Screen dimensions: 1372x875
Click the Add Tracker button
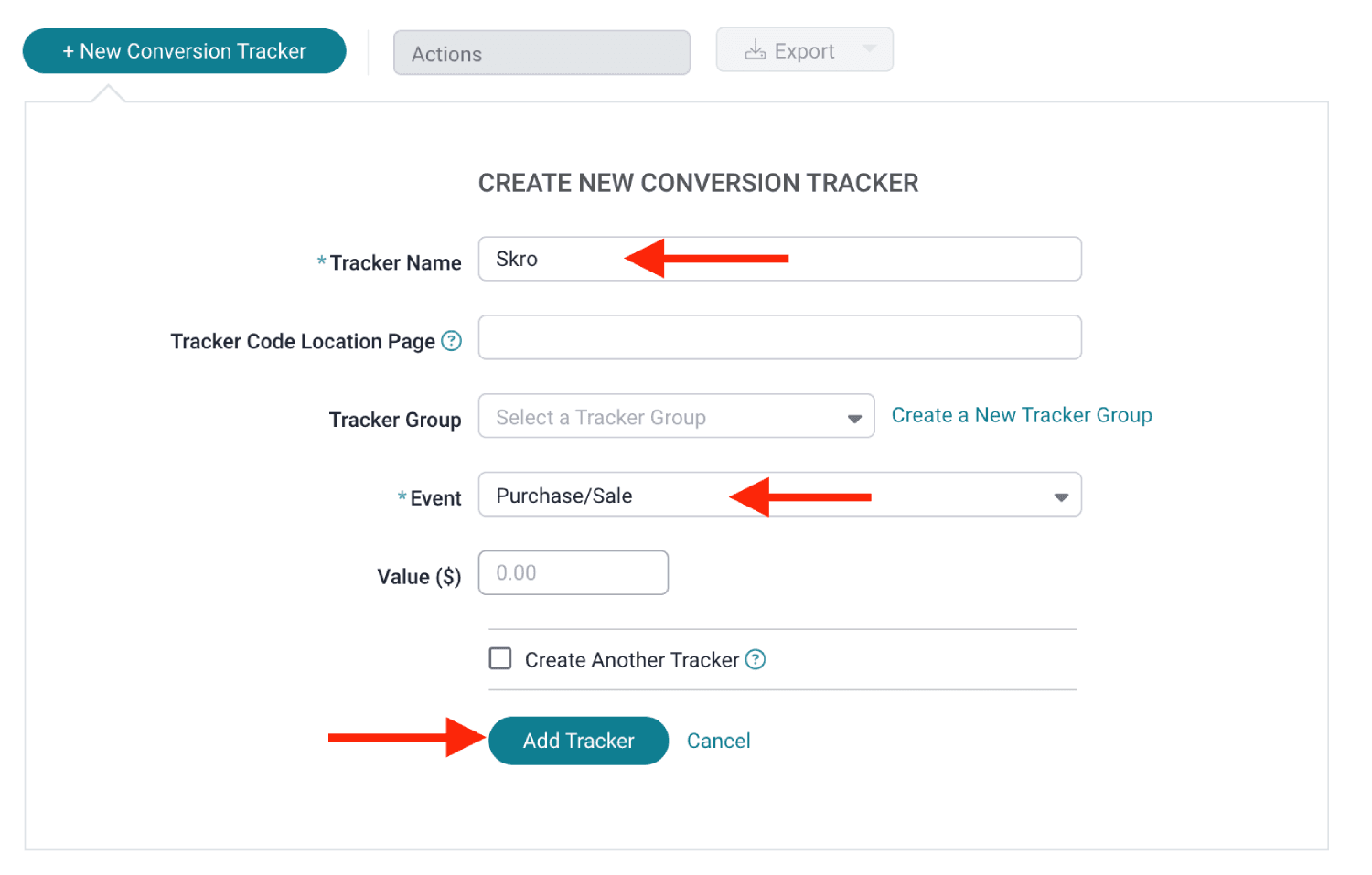tap(578, 741)
